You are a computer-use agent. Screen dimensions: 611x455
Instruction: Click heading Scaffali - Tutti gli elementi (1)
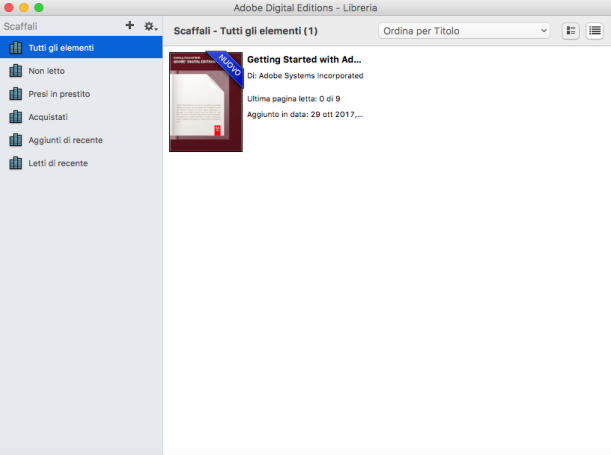[x=245, y=31]
